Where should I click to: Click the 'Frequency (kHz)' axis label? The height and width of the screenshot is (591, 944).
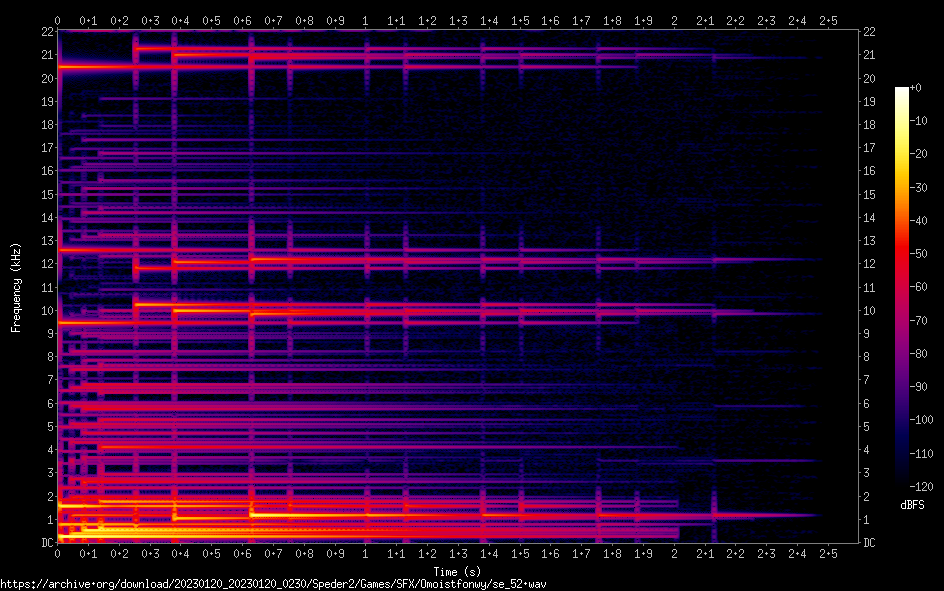(16, 287)
